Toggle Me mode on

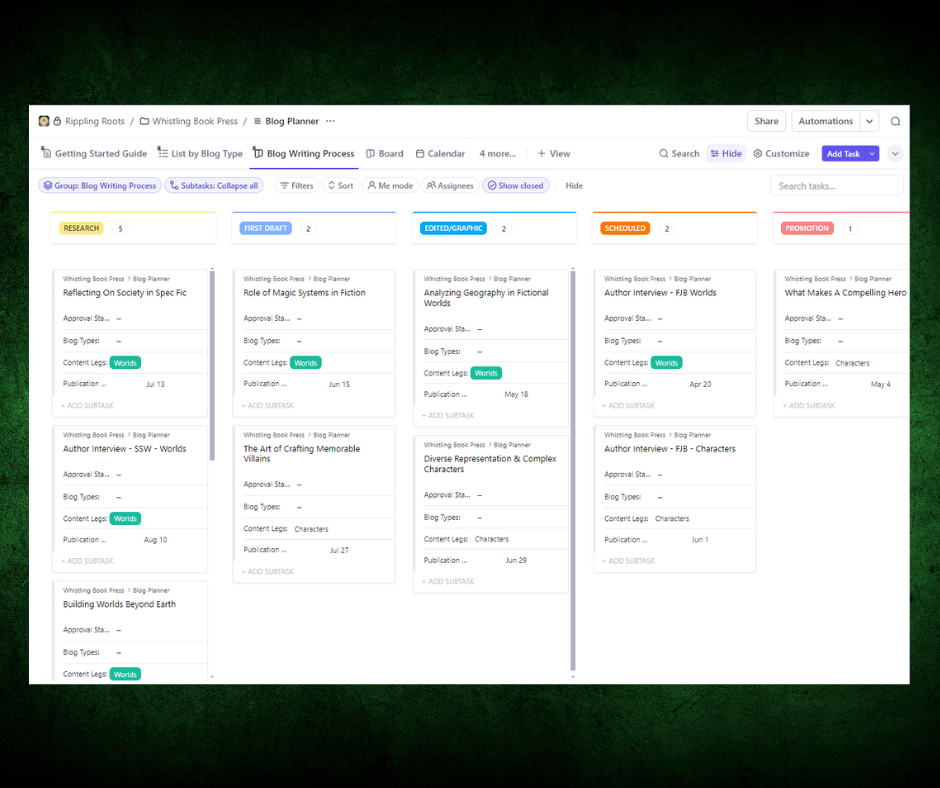[x=390, y=185]
